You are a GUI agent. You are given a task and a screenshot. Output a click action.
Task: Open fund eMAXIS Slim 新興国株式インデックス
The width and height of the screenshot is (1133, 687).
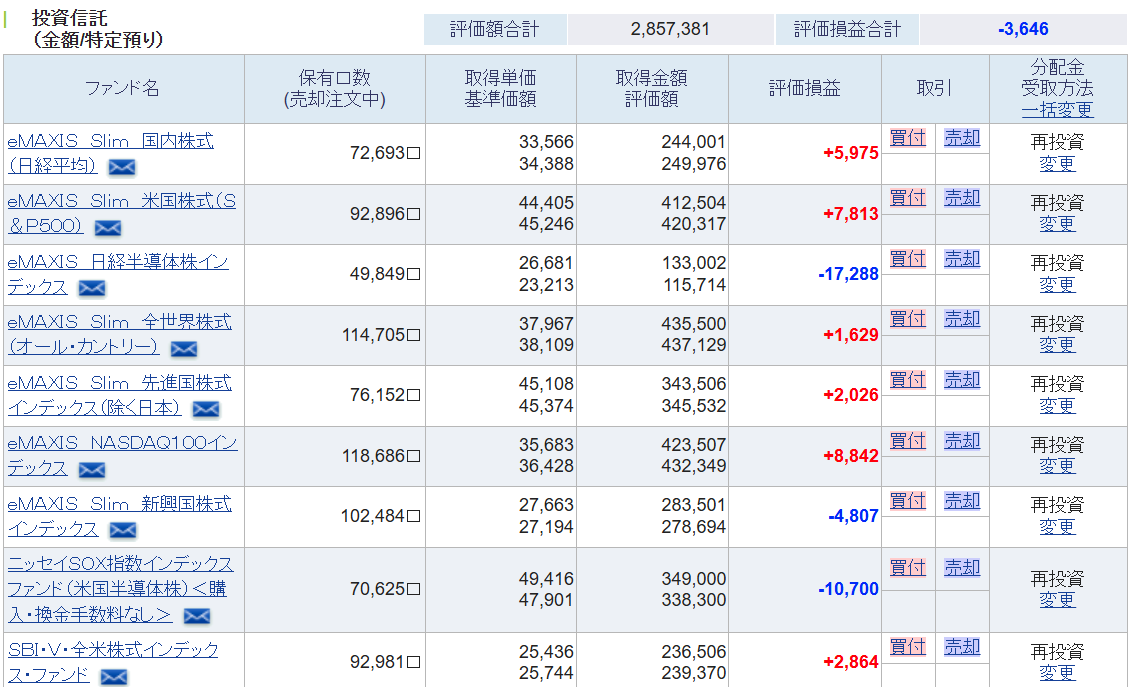(x=119, y=516)
